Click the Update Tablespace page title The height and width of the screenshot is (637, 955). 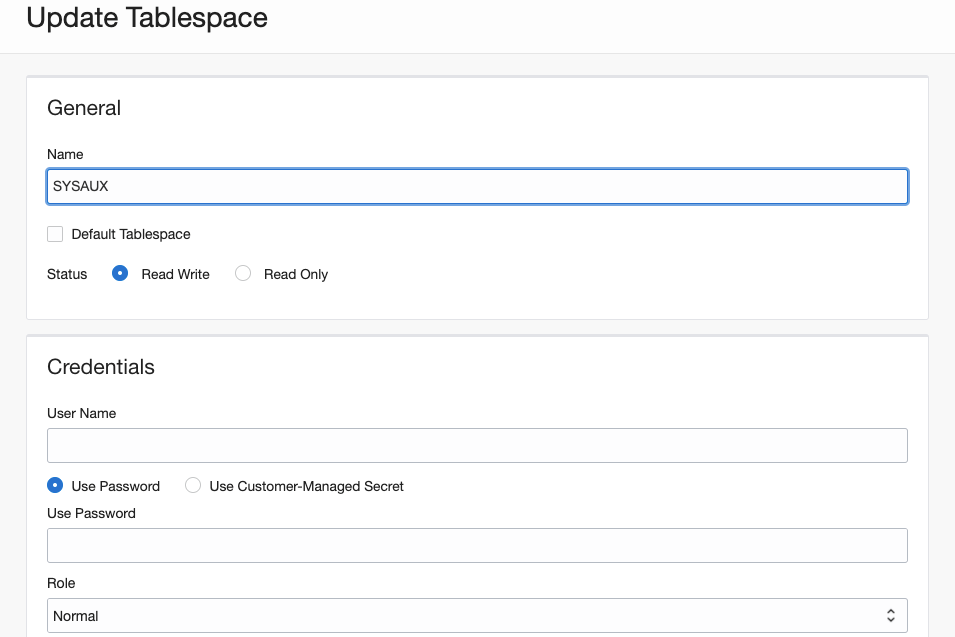click(147, 18)
